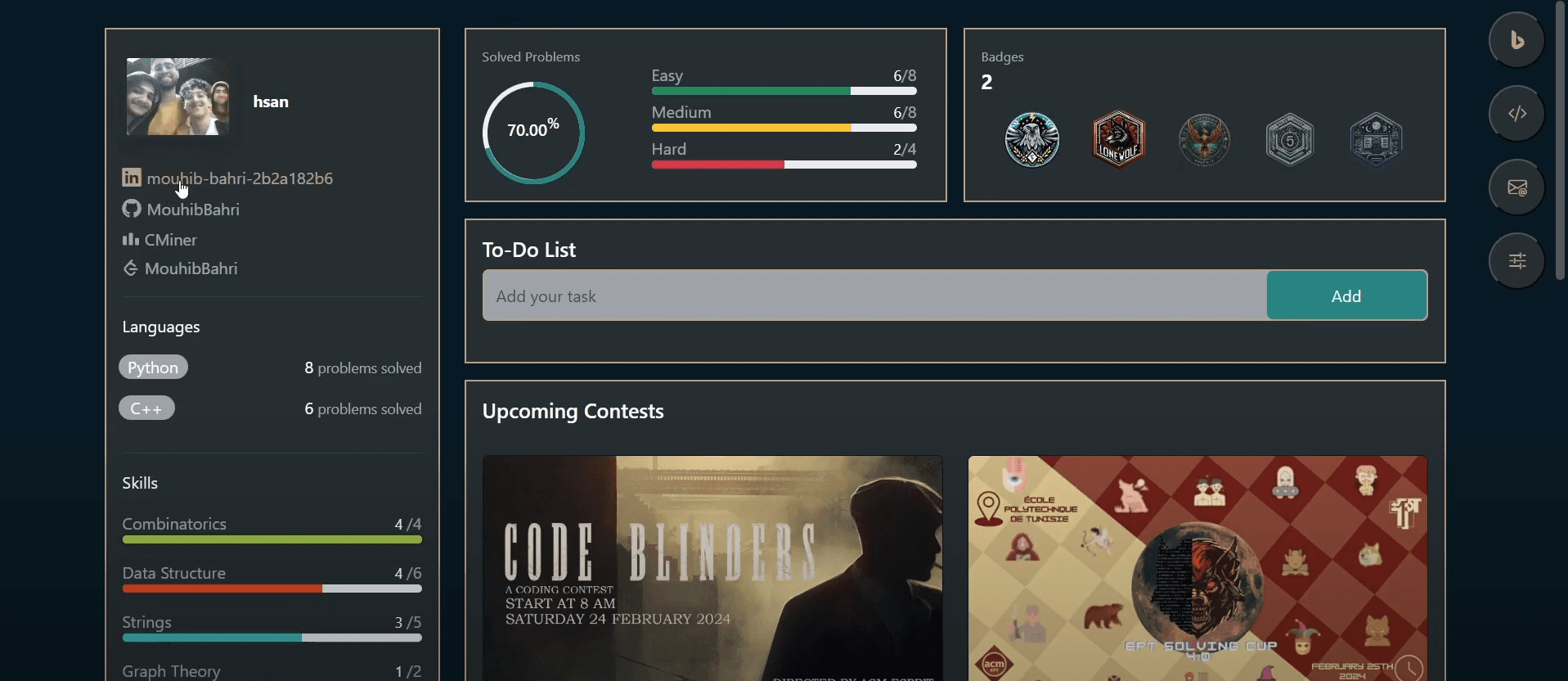Click the bar chart icon beside CMiner

click(131, 239)
